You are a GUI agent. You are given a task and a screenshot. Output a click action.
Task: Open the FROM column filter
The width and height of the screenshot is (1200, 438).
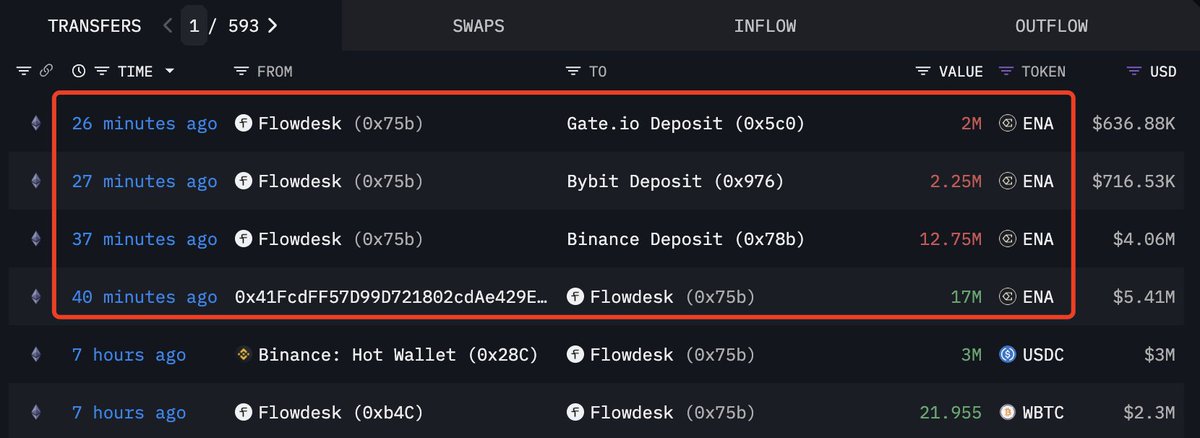pyautogui.click(x=241, y=71)
